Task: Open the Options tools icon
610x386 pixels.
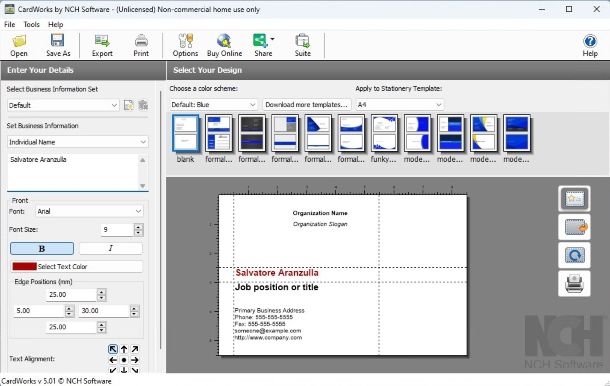Action: [x=185, y=40]
